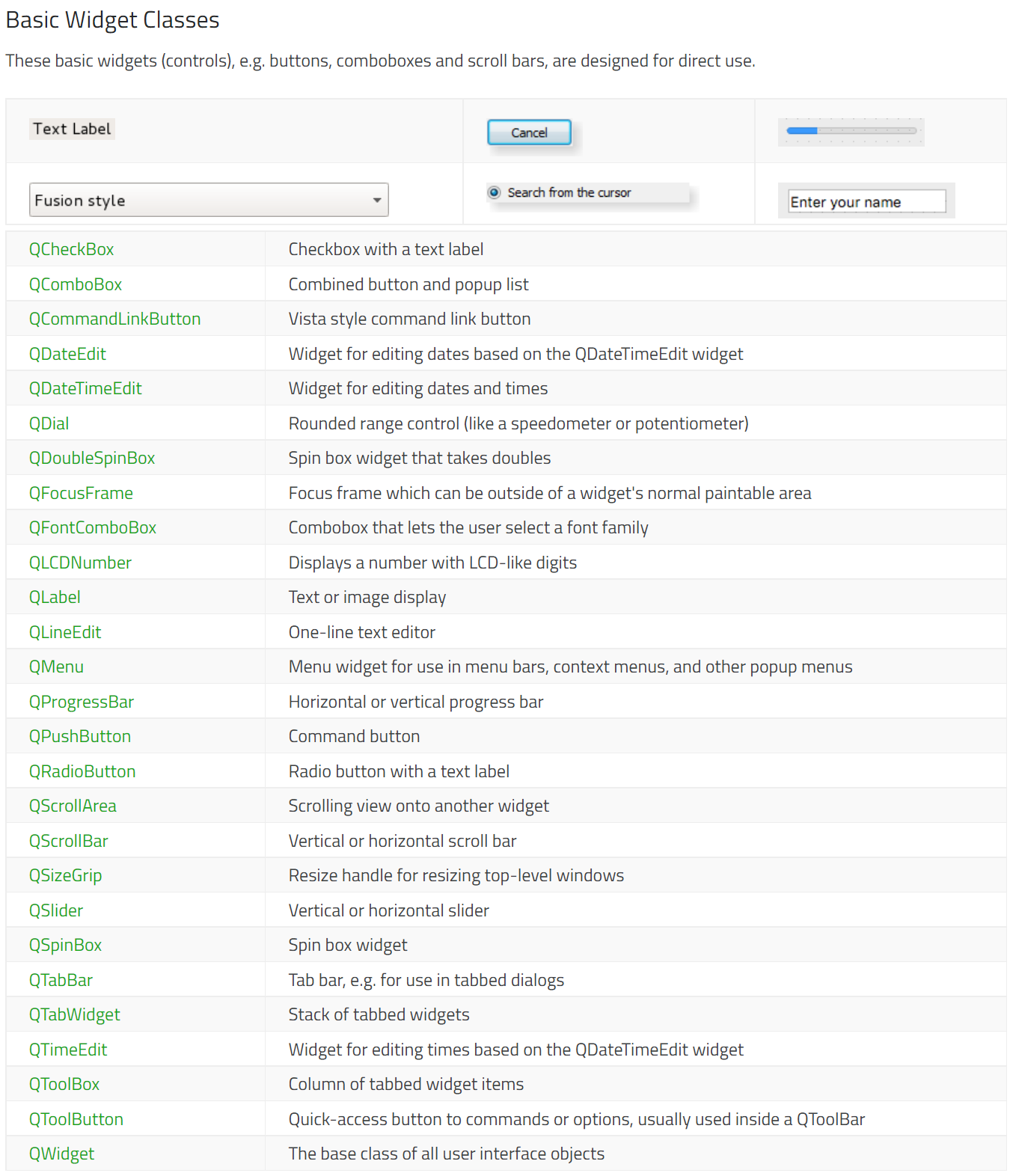Click the 'Enter your name' text field
The width and height of the screenshot is (1013, 1176).
point(866,202)
